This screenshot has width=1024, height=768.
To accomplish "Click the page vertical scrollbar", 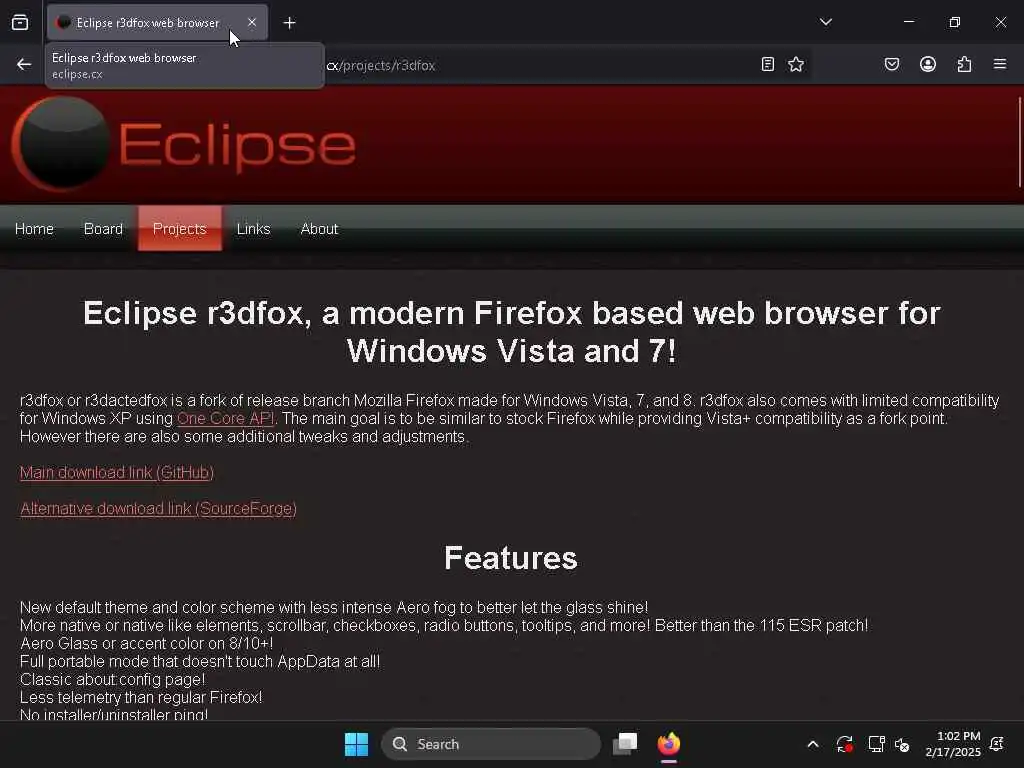I will (1019, 141).
